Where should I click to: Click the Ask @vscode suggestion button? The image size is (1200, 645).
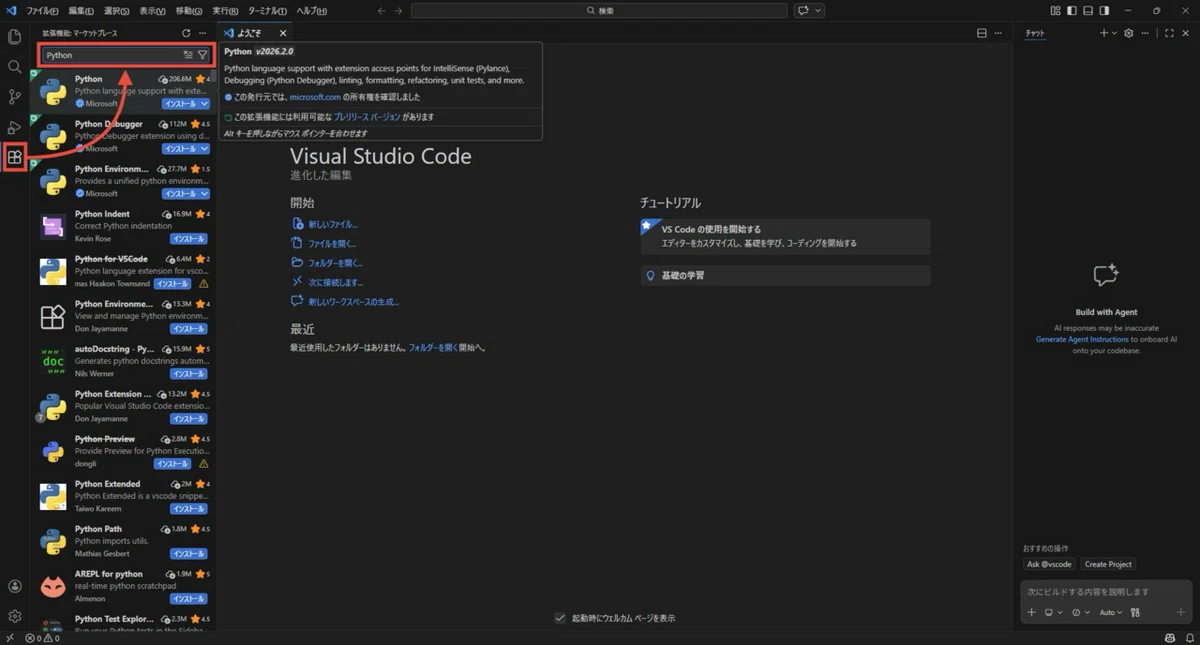1047,564
